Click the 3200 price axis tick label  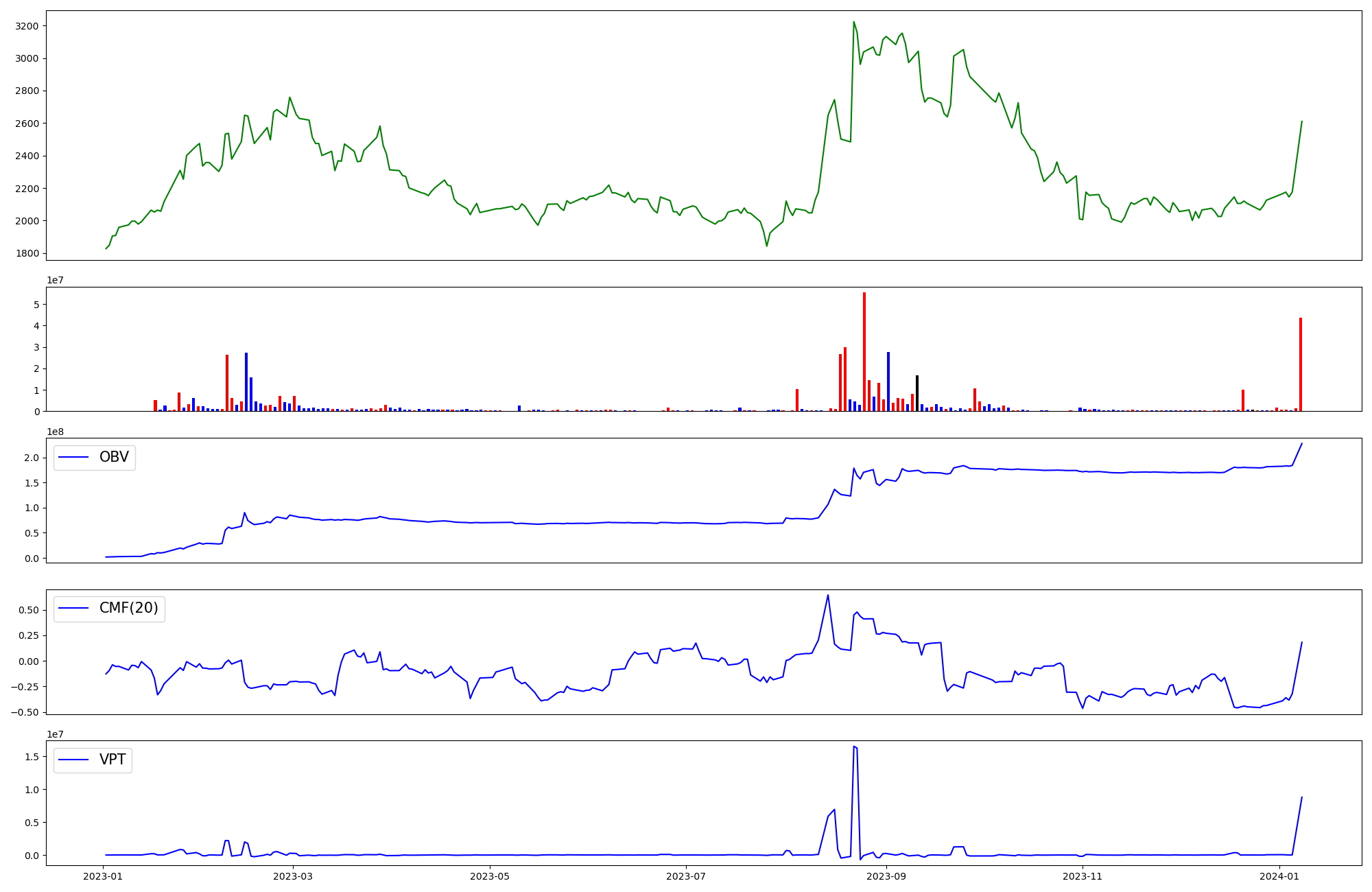coord(27,26)
